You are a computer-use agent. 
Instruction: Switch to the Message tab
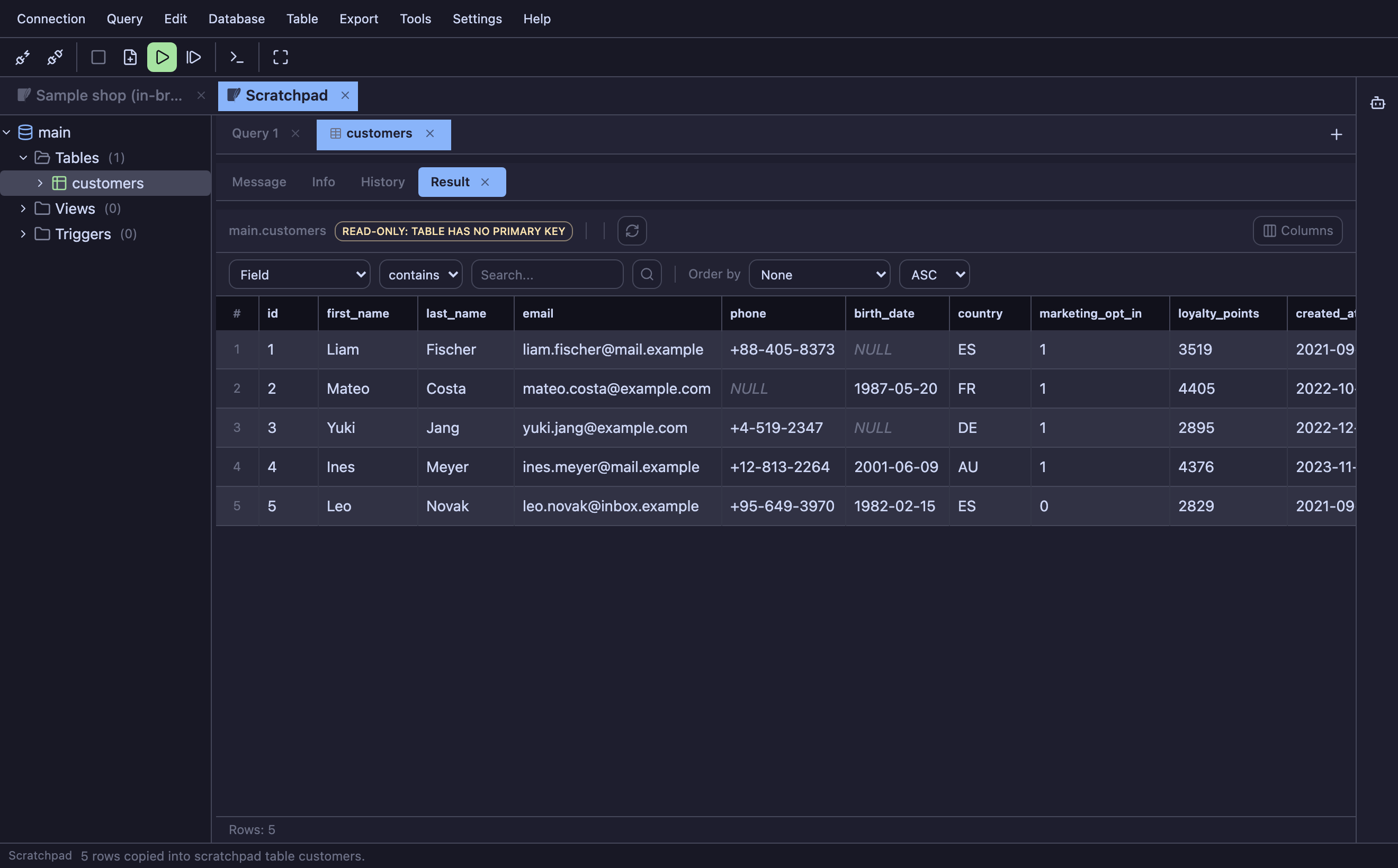coord(259,182)
